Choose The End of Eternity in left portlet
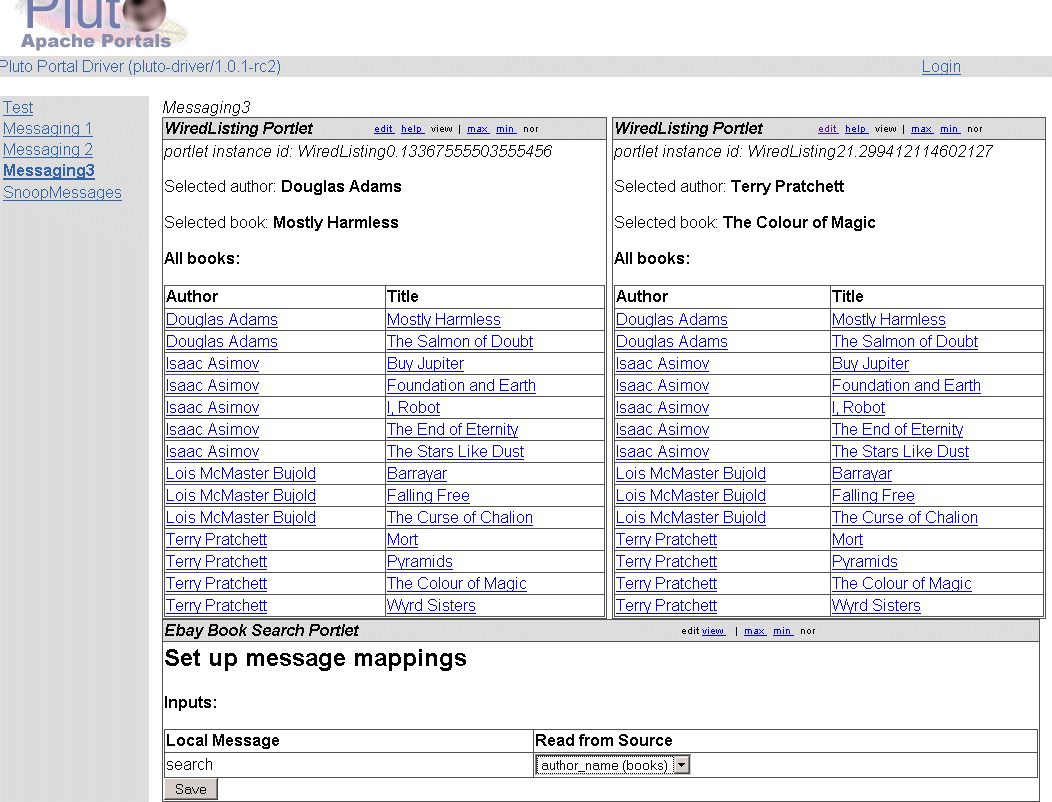Image resolution: width=1052 pixels, height=802 pixels. 452,430
